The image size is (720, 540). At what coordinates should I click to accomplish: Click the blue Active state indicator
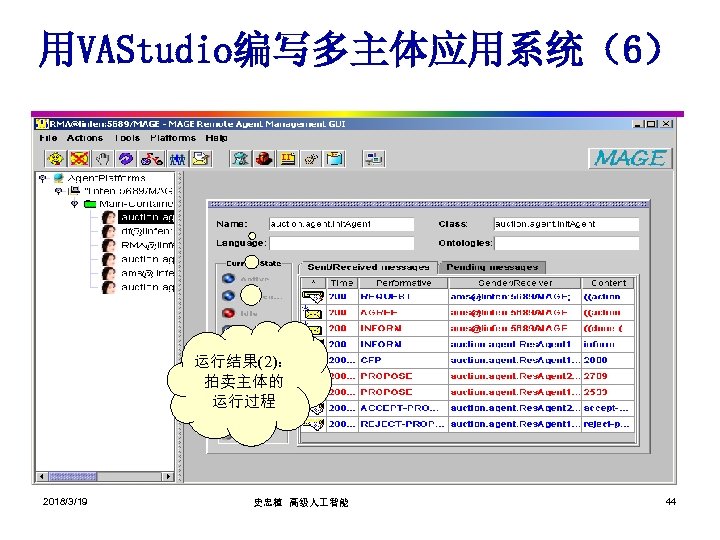(228, 279)
